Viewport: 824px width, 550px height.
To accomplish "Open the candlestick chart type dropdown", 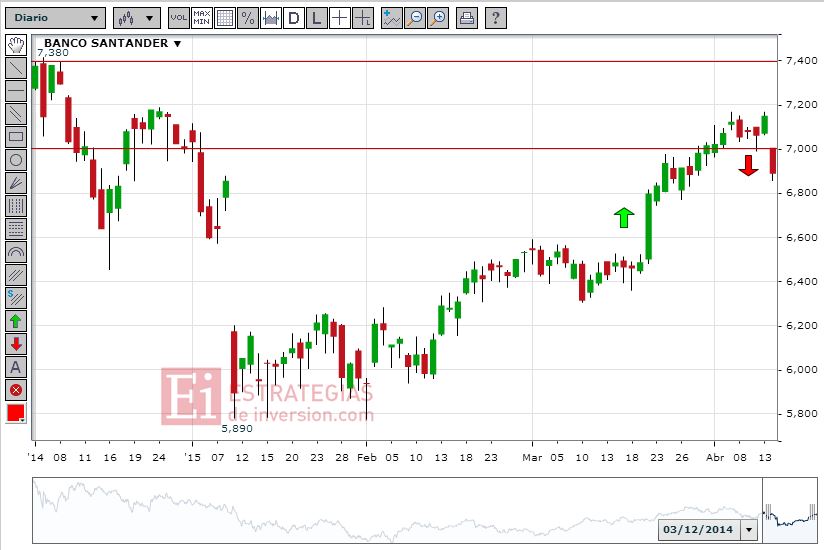I will pos(137,18).
